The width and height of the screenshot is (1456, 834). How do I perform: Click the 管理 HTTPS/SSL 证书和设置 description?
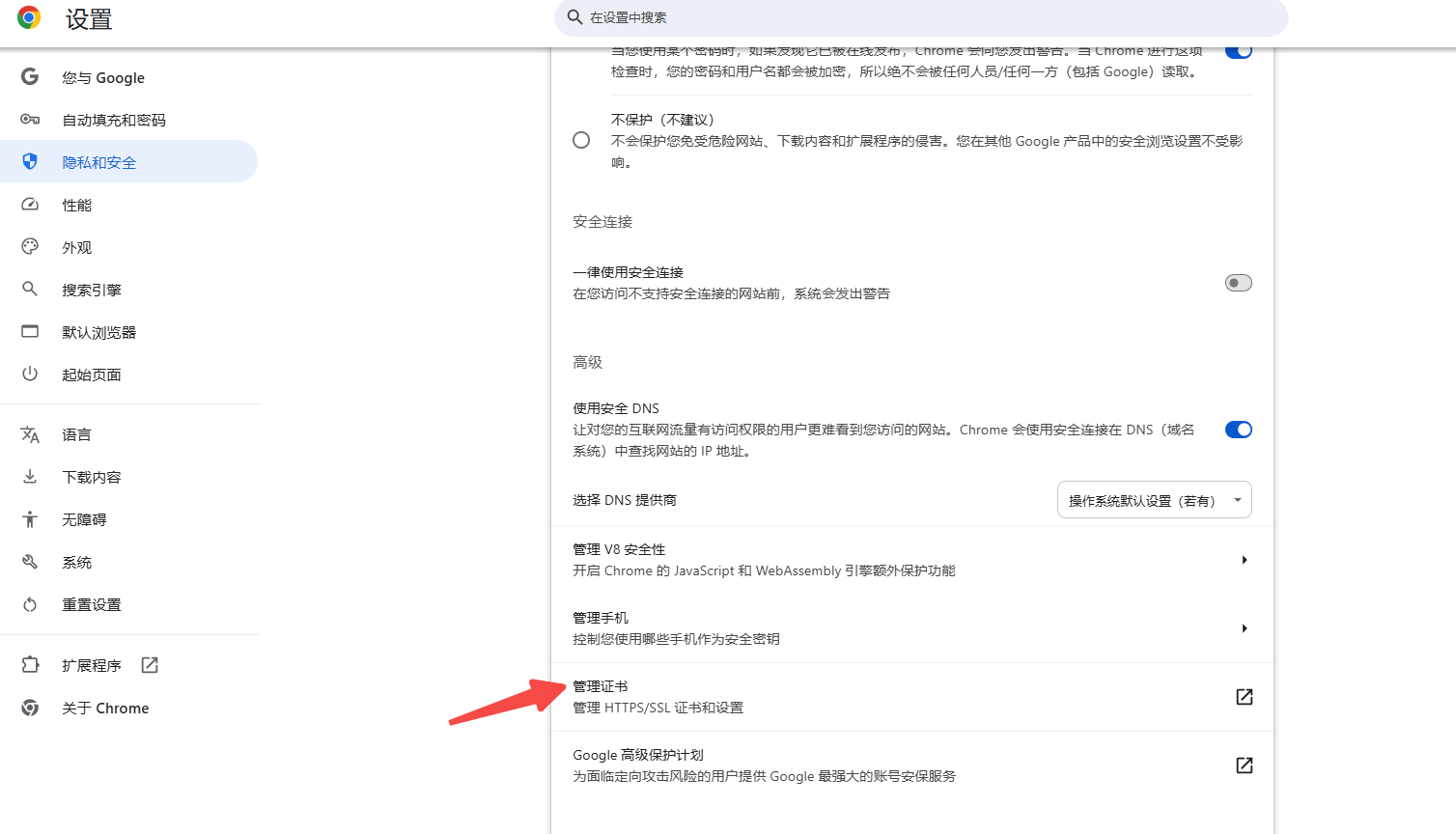click(x=658, y=708)
